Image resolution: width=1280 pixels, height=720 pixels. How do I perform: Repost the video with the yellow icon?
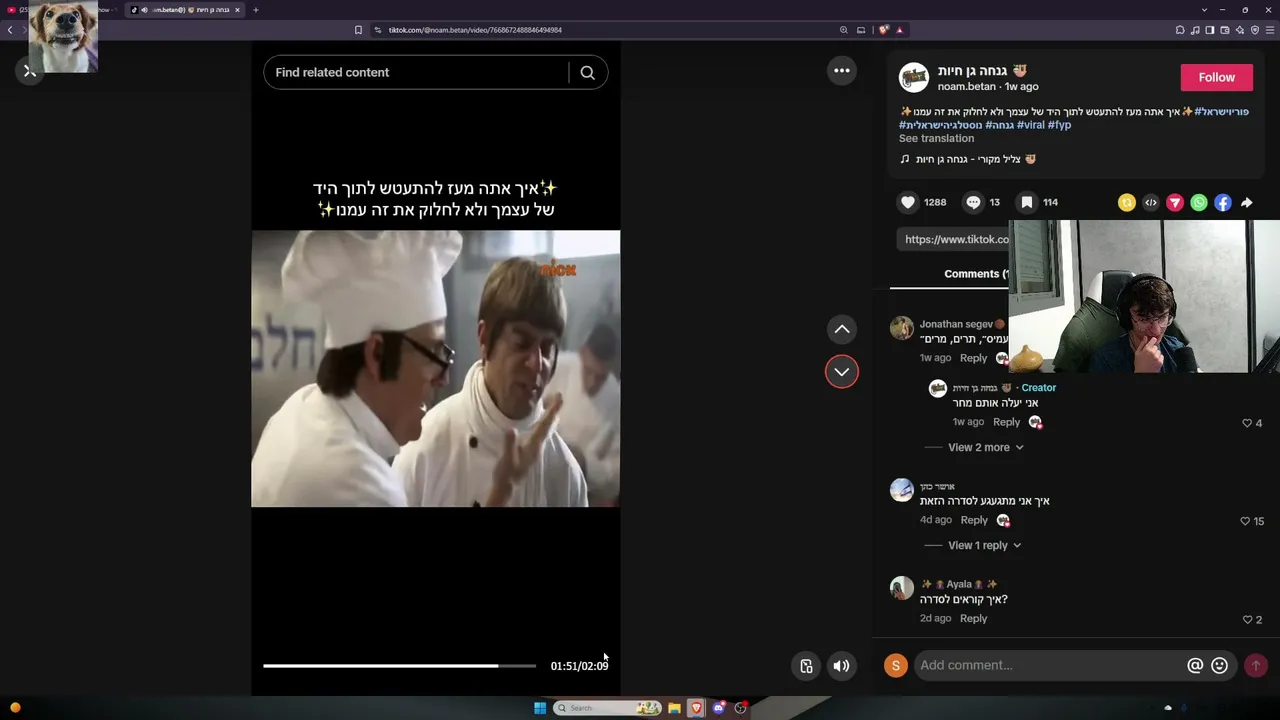(x=1127, y=203)
